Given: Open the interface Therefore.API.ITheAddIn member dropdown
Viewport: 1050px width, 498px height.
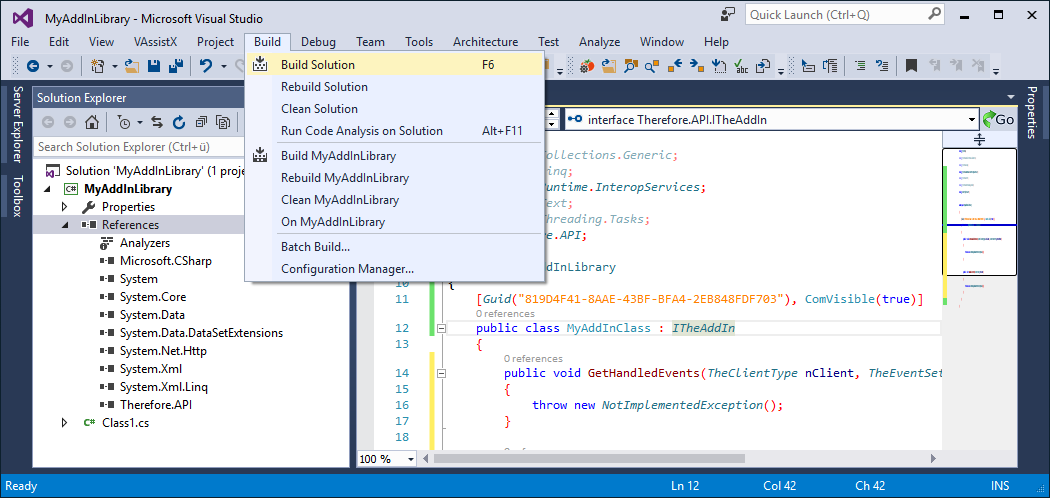Looking at the screenshot, I should tap(973, 120).
